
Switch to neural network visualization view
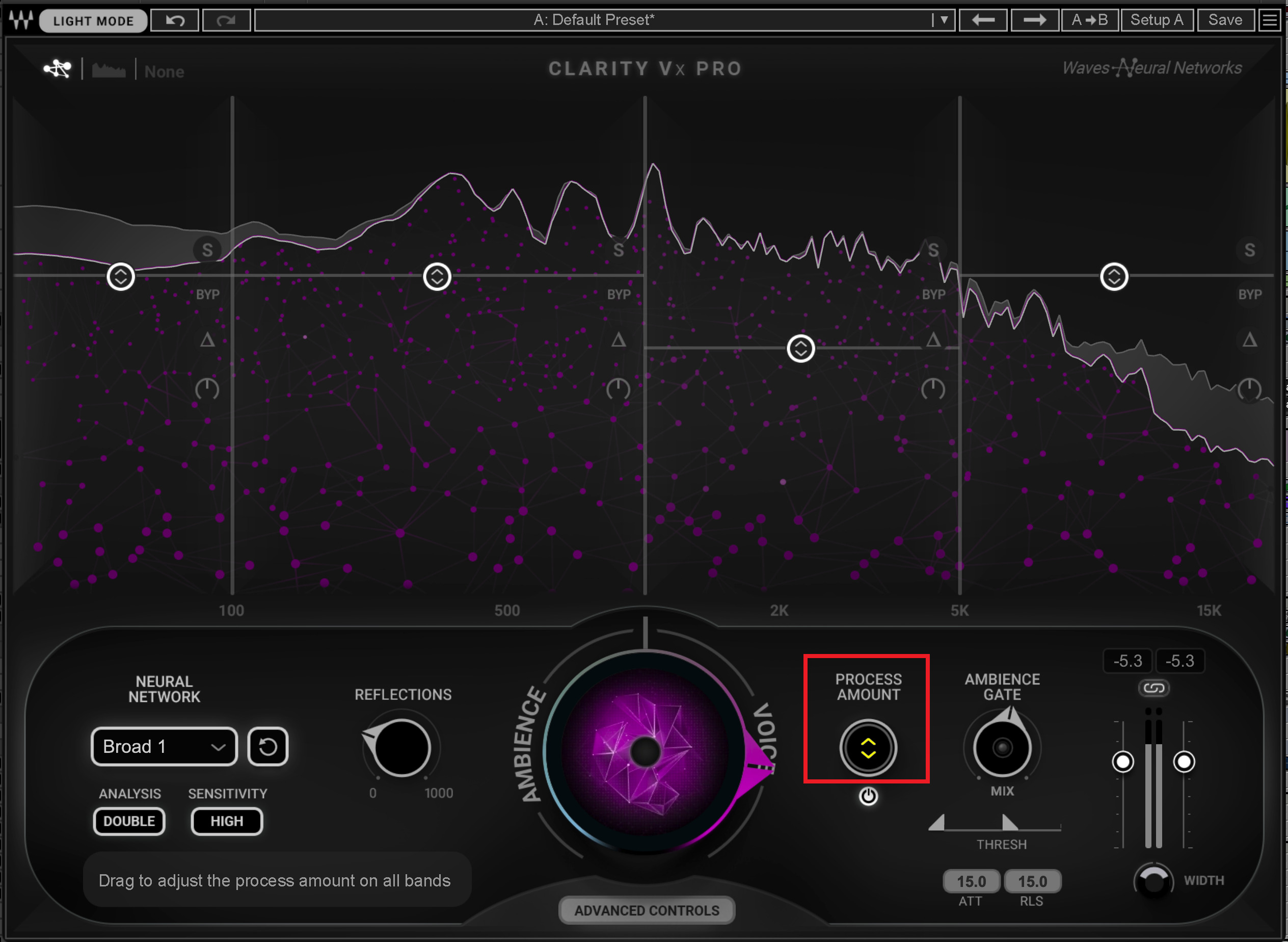pos(58,69)
